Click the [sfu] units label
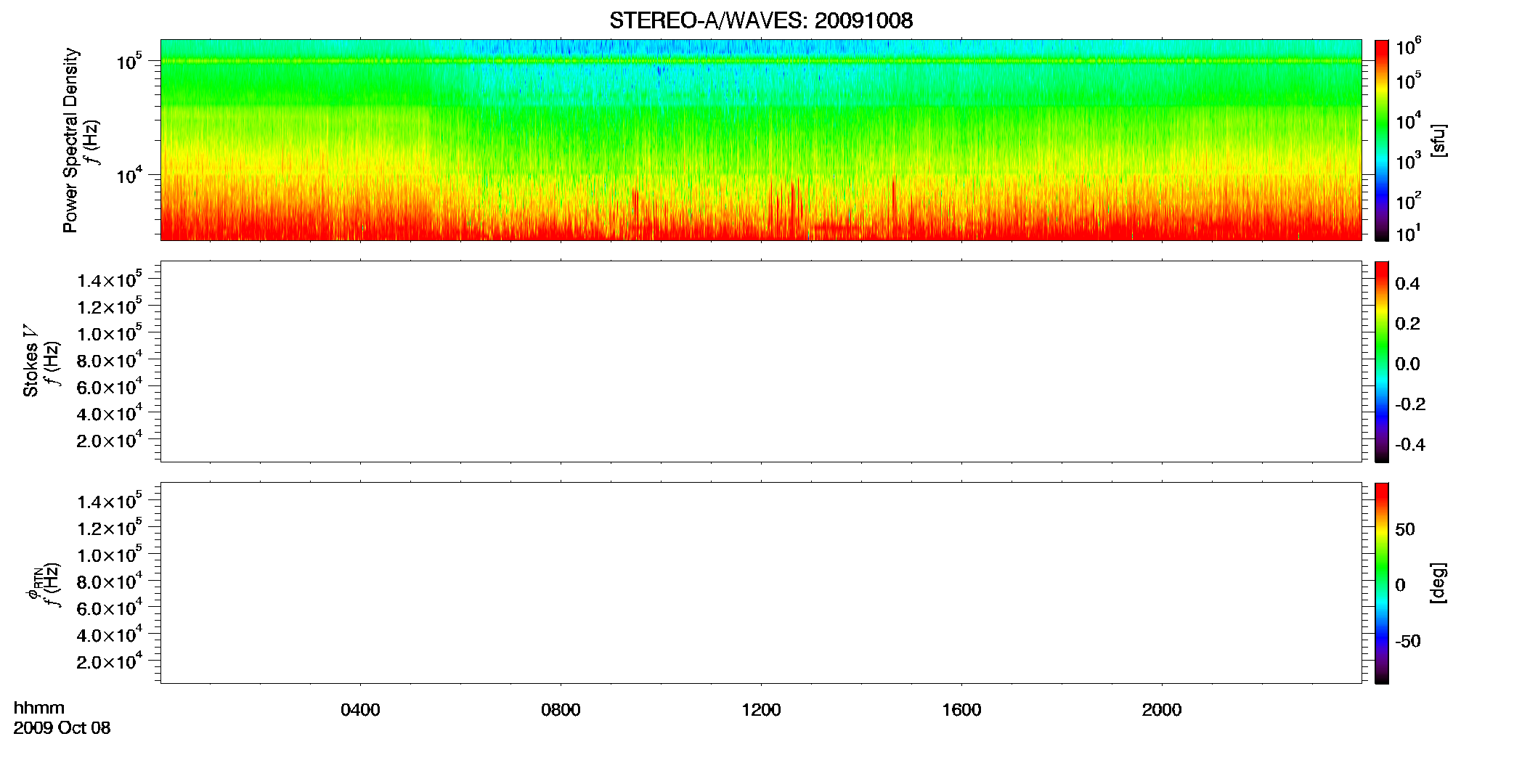Viewport: 1522px width, 784px height. pos(1438,140)
